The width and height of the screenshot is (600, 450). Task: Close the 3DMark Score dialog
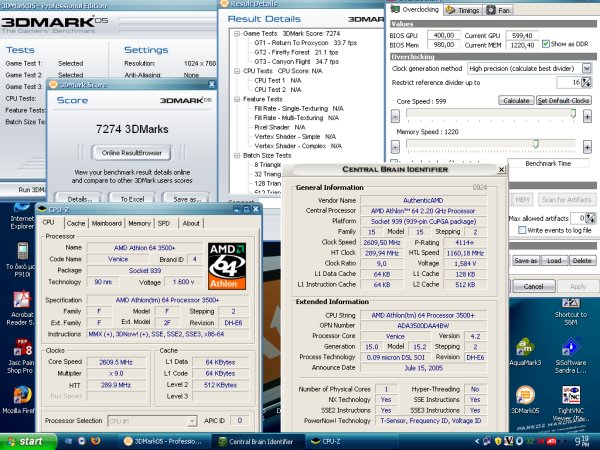(x=212, y=84)
